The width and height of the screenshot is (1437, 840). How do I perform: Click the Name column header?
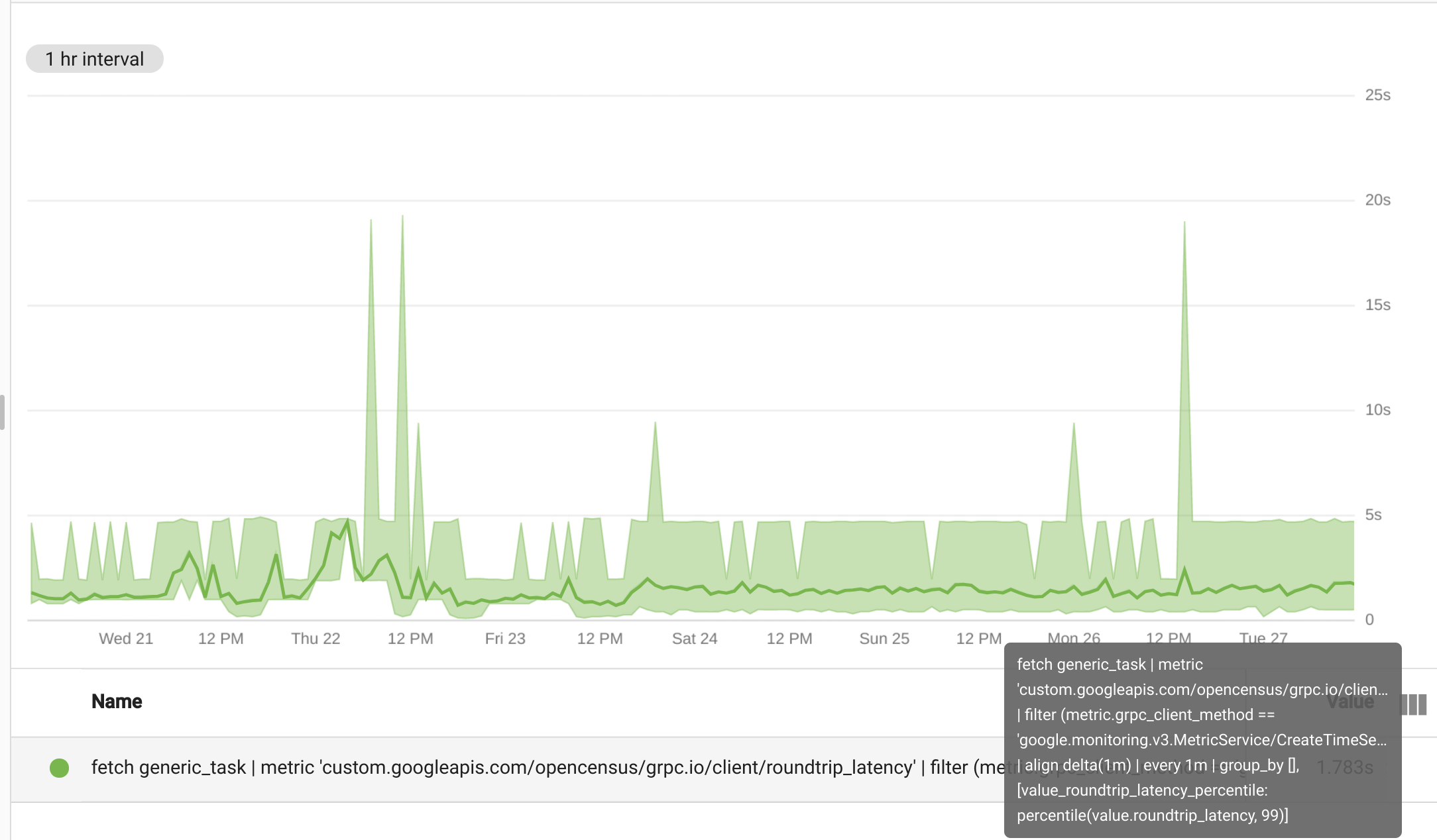[117, 701]
